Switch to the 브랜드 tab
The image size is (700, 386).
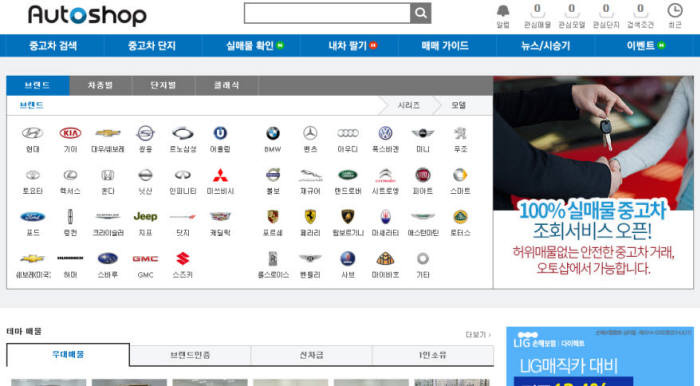point(38,85)
